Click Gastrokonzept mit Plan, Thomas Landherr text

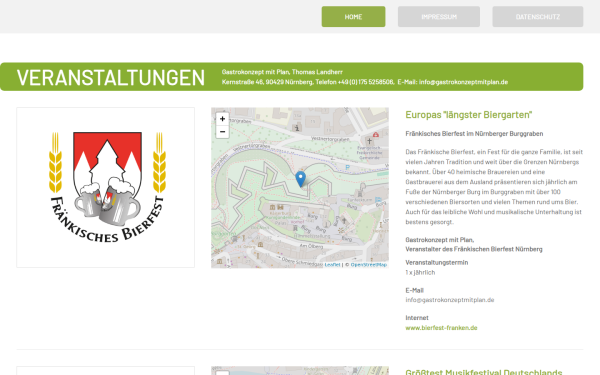(x=282, y=72)
